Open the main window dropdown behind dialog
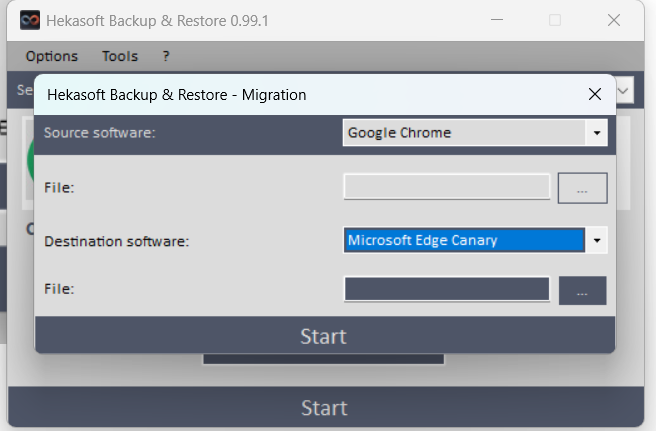Screen dimensions: 656x431 [x=625, y=91]
